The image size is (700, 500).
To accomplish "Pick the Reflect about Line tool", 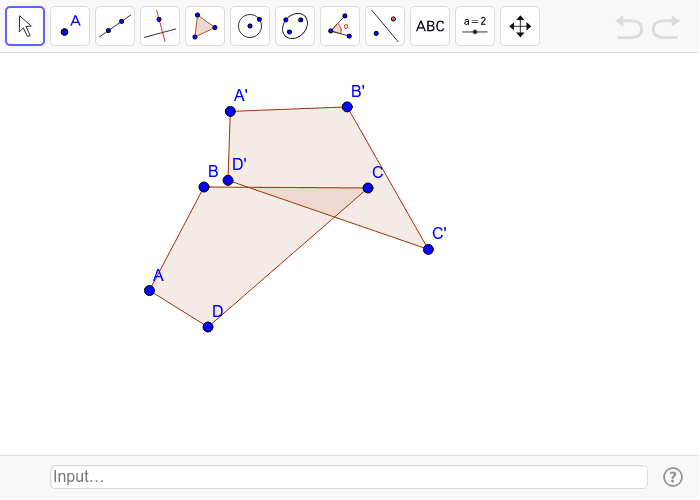I will (385, 26).
